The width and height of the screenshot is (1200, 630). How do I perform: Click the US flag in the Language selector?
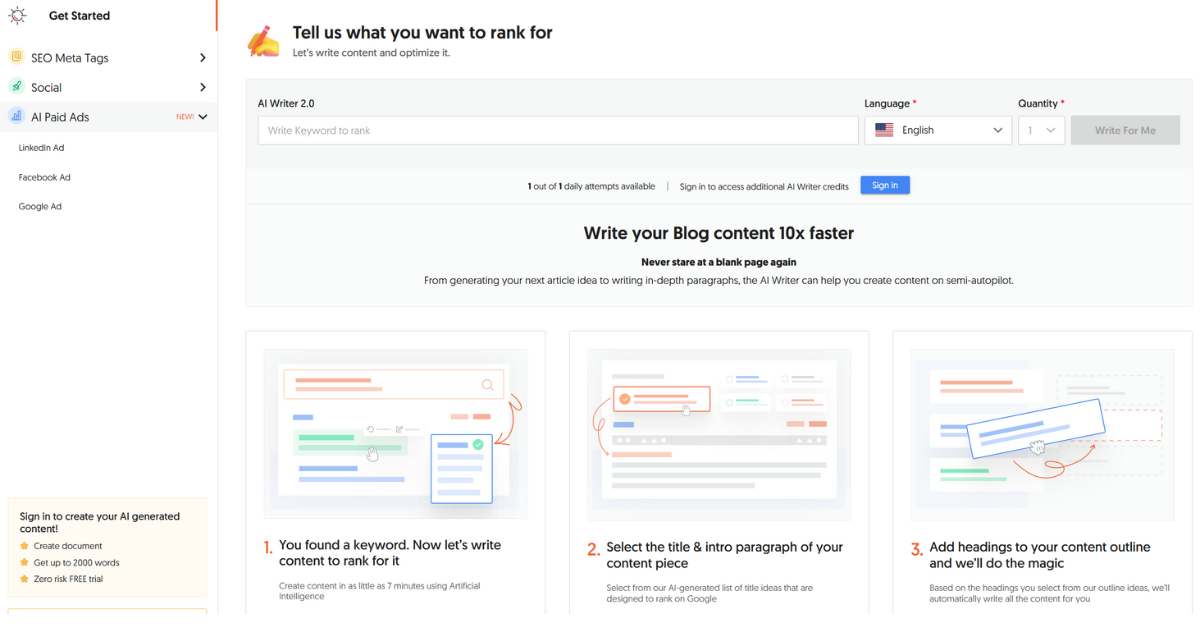coord(883,129)
